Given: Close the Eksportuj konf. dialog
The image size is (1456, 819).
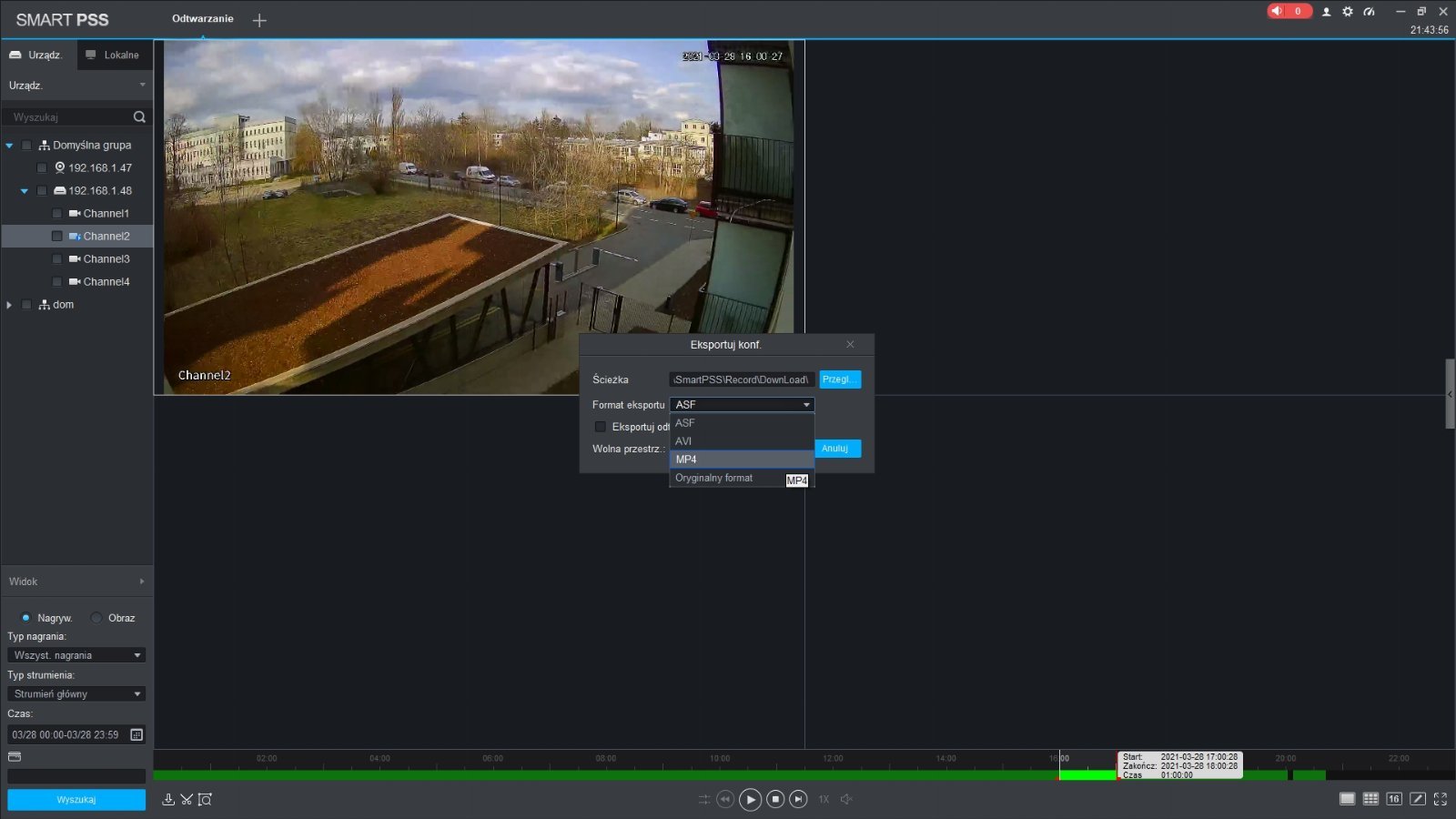Looking at the screenshot, I should click(x=850, y=344).
